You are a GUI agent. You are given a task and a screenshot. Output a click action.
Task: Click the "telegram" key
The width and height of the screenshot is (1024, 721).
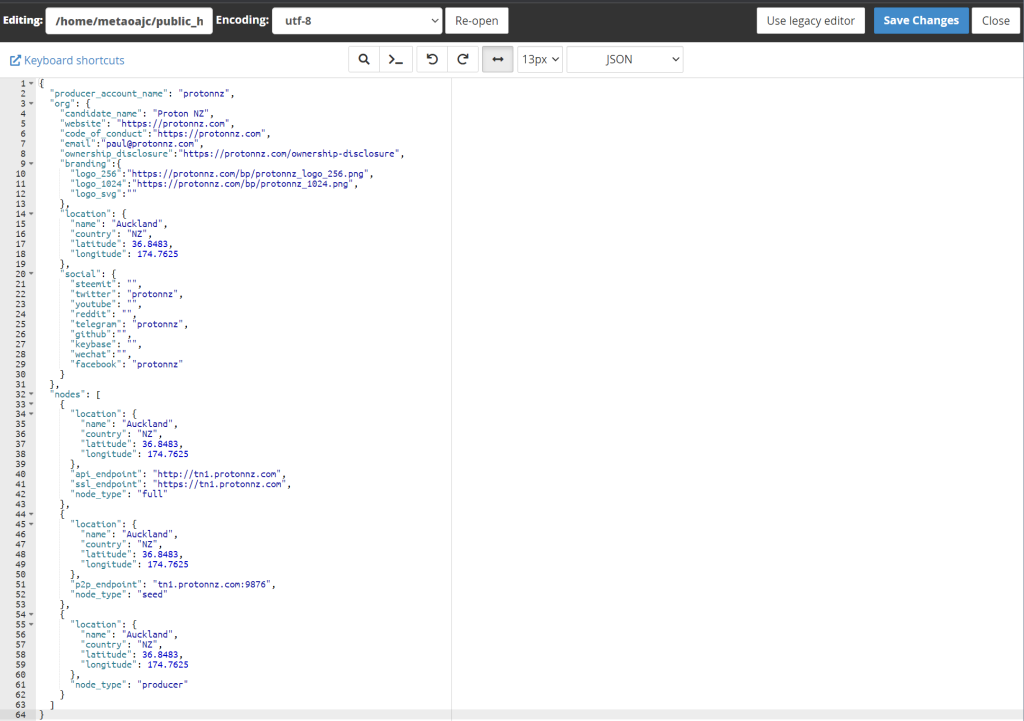point(96,324)
